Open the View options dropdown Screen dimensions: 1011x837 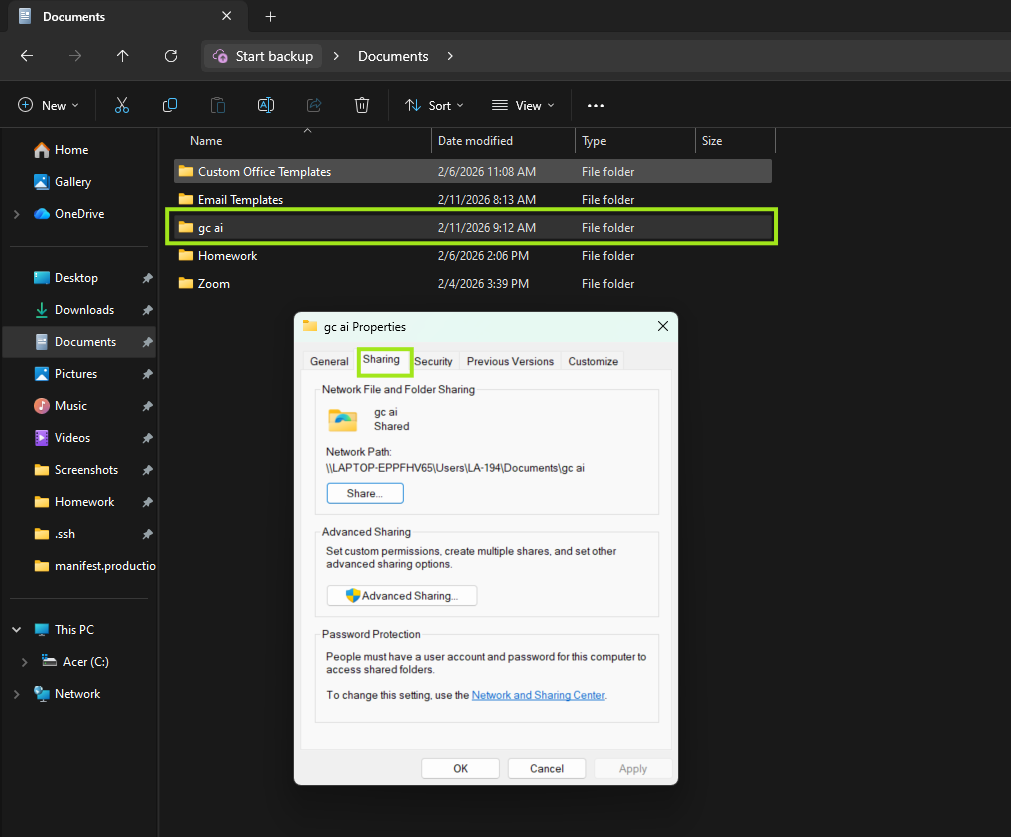(x=521, y=105)
